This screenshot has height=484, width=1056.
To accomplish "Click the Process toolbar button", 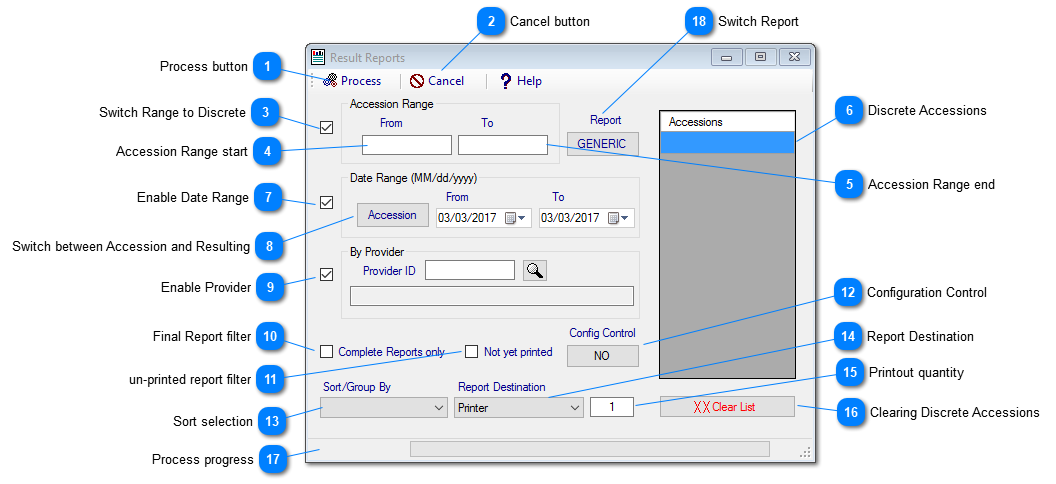I will click(352, 81).
